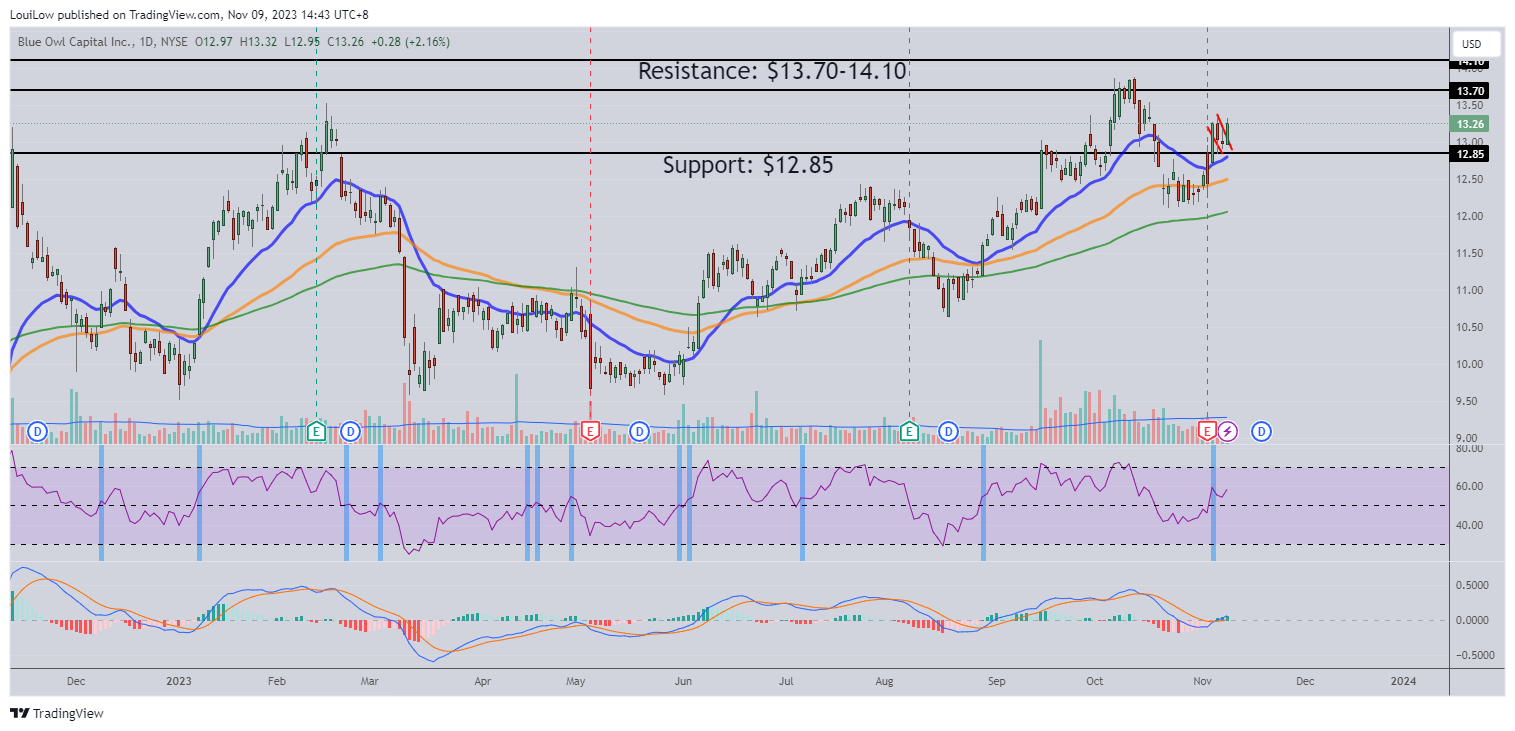Click the 0.5000 level on the MACD scale
Image resolution: width=1515 pixels, height=731 pixels.
(1474, 584)
